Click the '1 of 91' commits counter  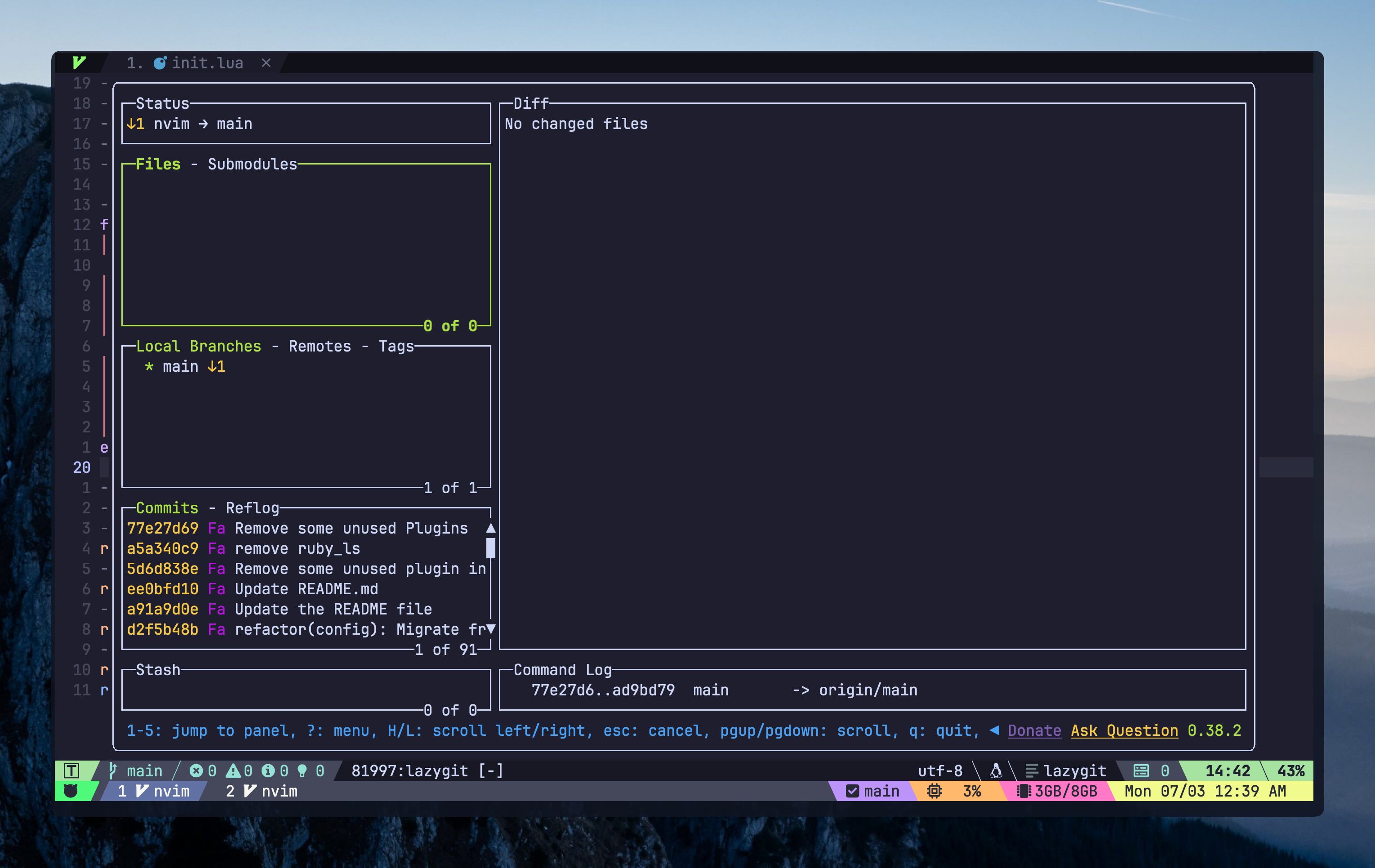pos(446,649)
